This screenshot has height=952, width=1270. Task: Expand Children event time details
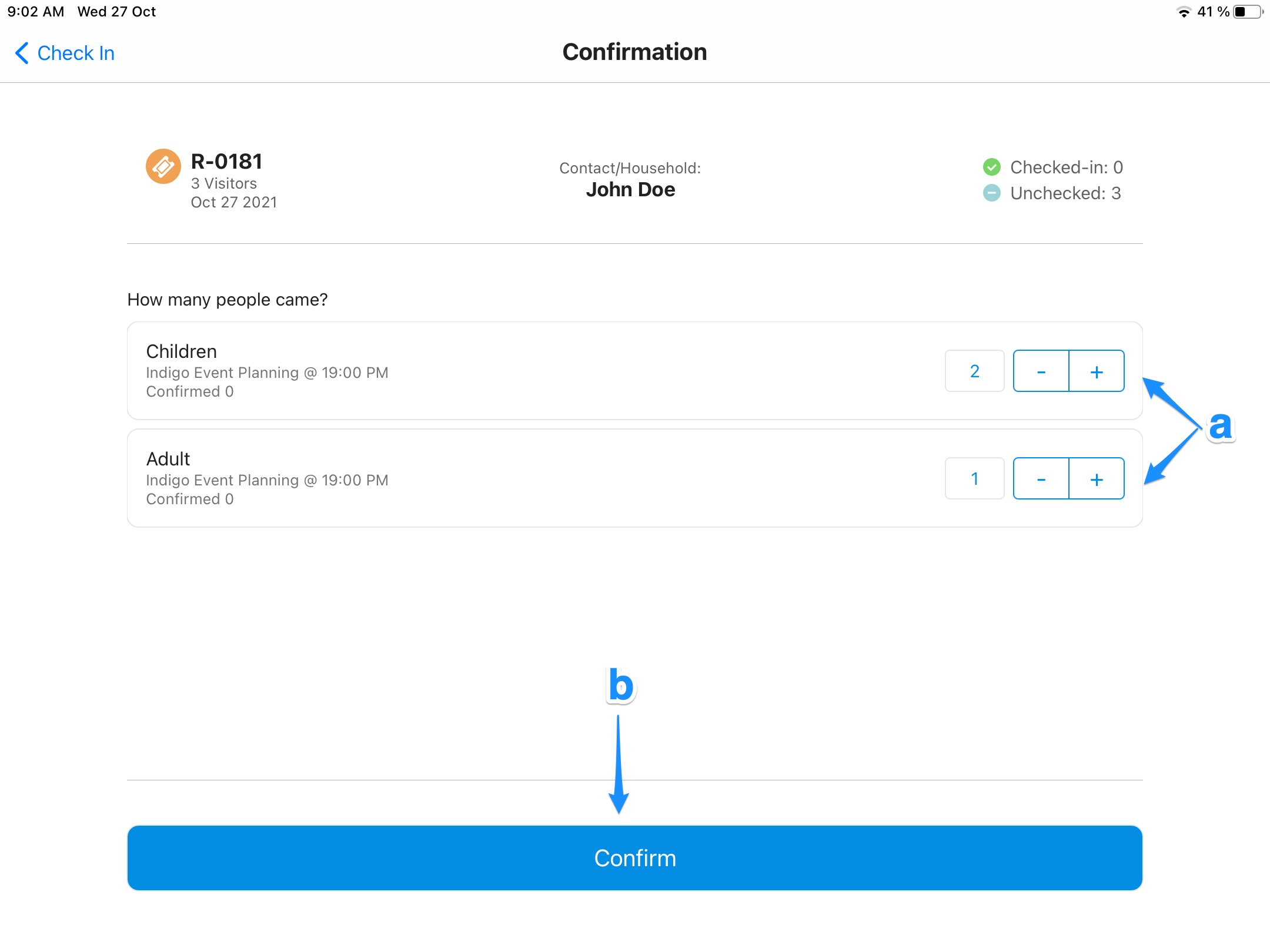point(266,371)
